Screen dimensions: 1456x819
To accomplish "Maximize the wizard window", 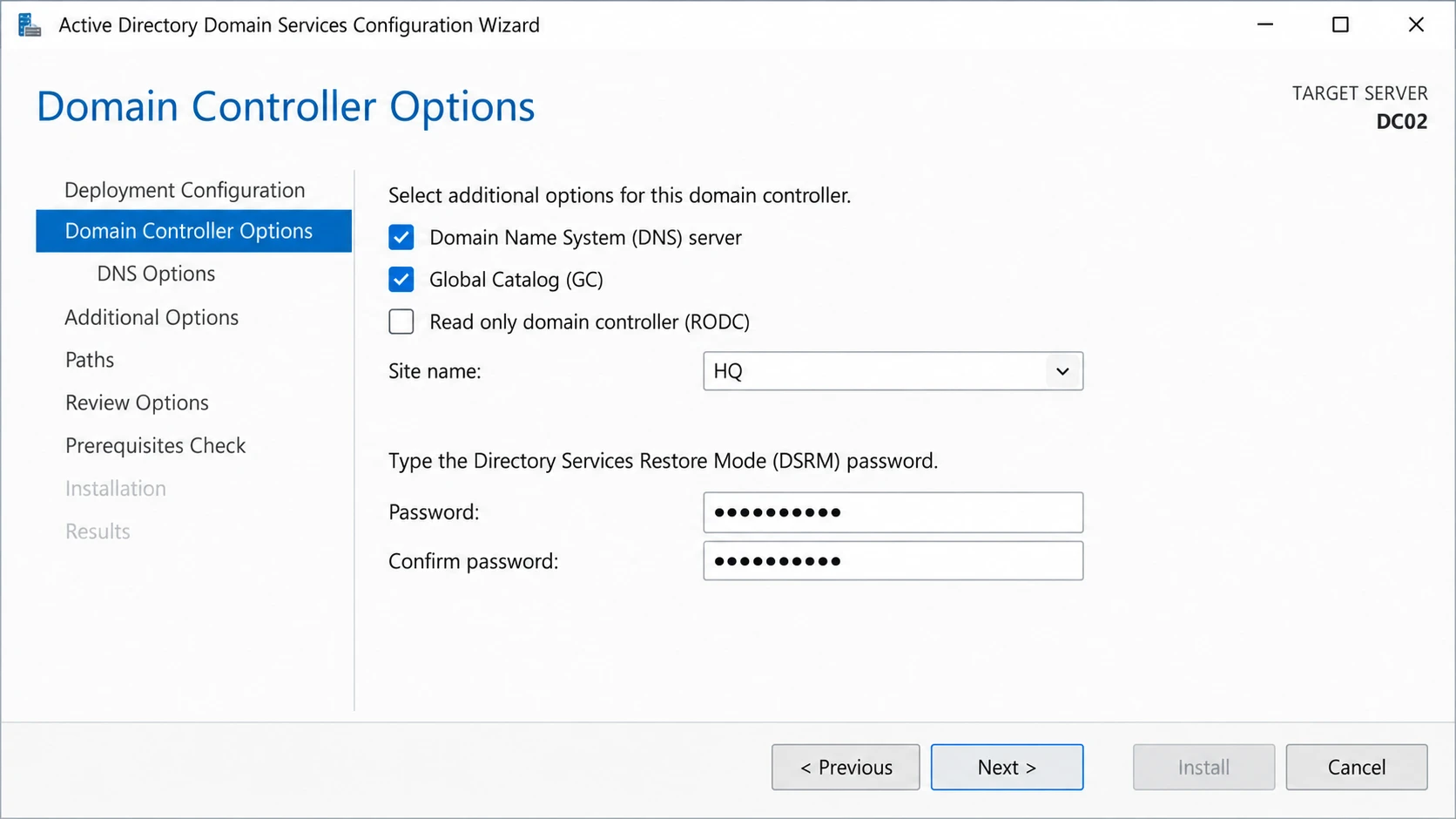I will tap(1341, 24).
